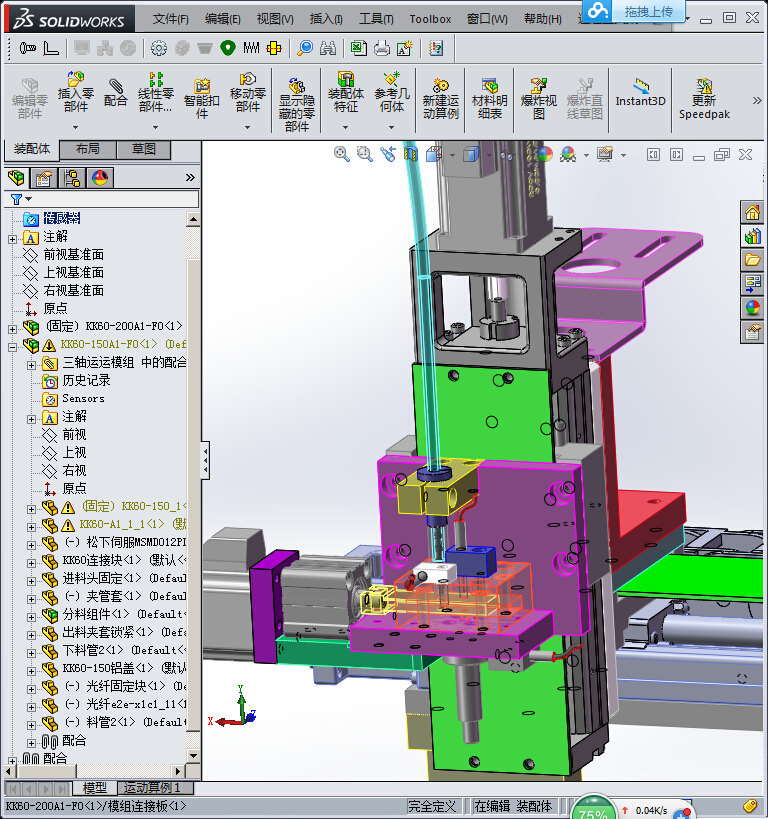Select the structural steel L-shape icon
The width and height of the screenshot is (768, 819).
click(x=51, y=49)
